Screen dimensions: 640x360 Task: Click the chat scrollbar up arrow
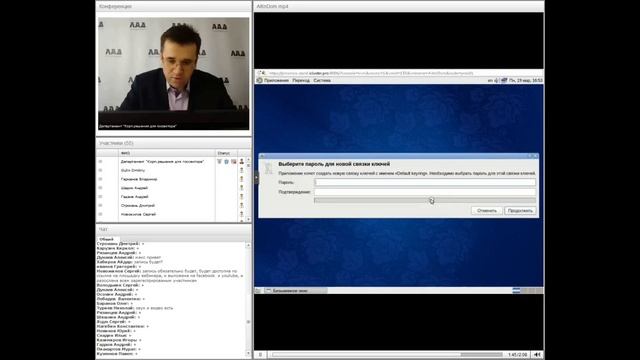(x=249, y=245)
